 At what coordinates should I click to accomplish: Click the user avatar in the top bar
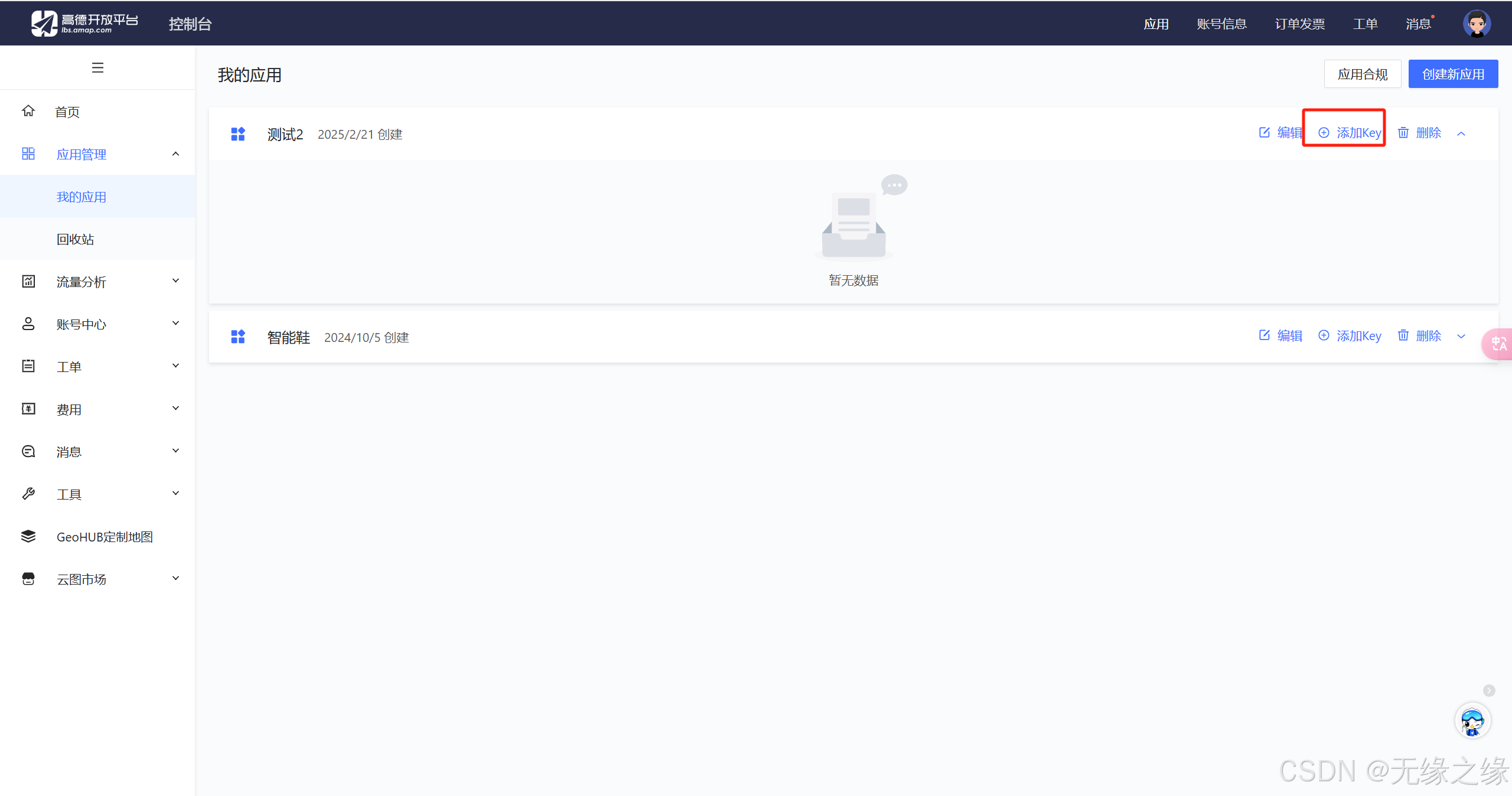click(1477, 24)
